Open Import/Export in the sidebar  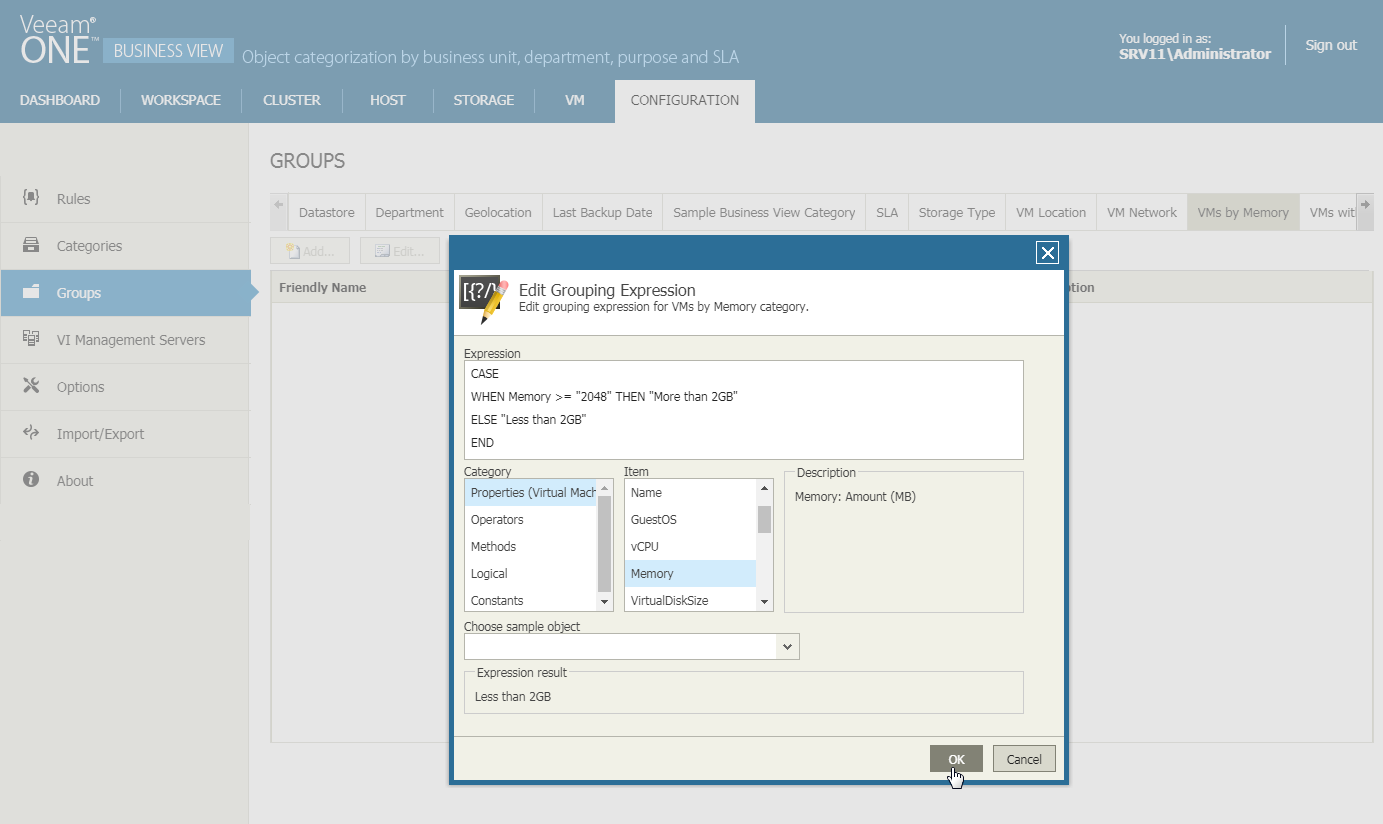[124, 434]
